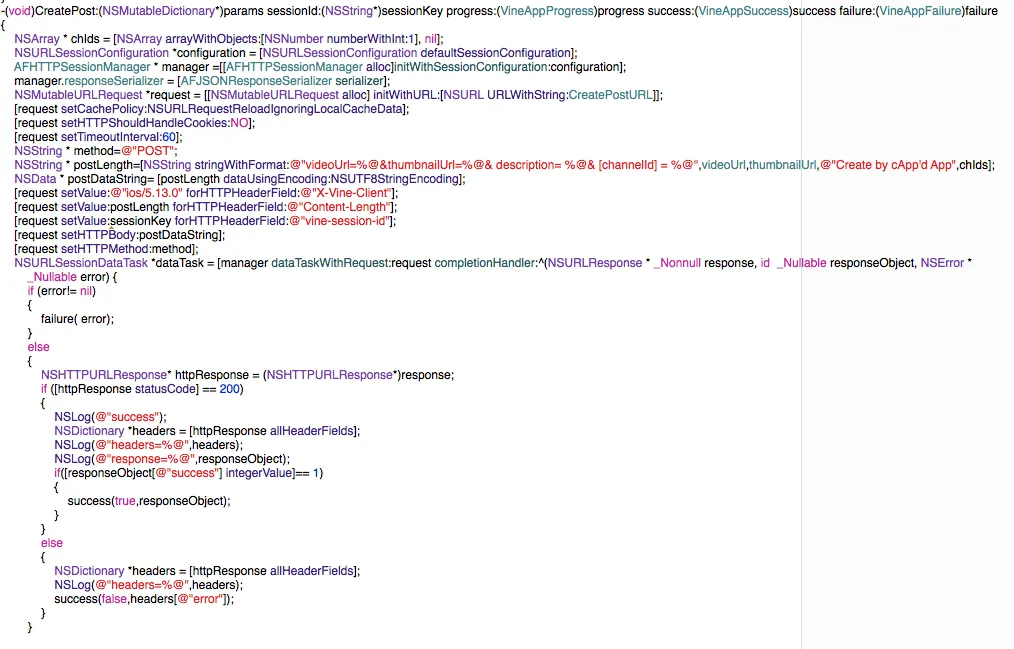Click the line declaring NSArray chIds
Screen dimensions: 1014x649
229,39
